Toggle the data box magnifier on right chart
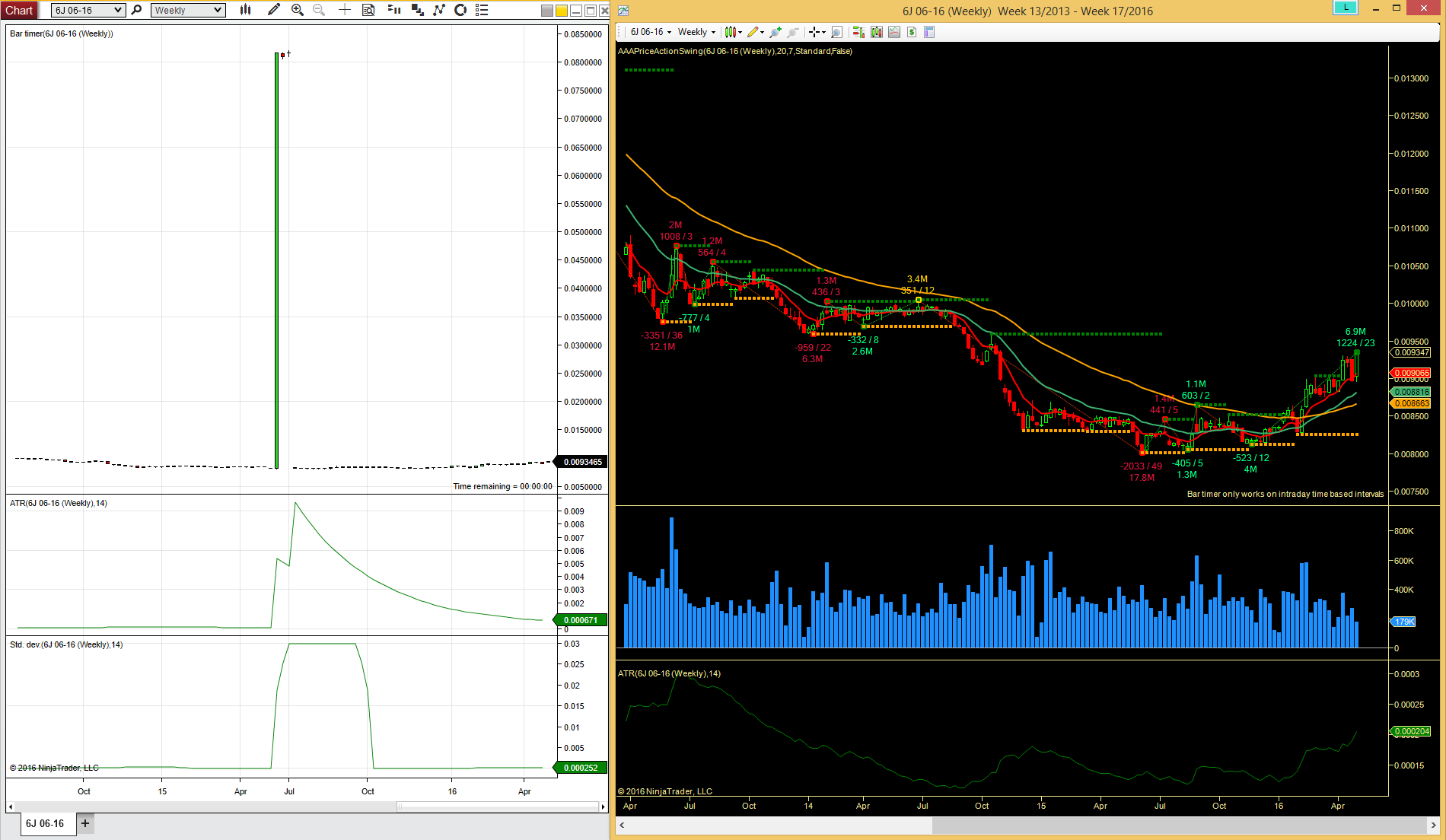This screenshot has height=840, width=1446. pyautogui.click(x=836, y=32)
